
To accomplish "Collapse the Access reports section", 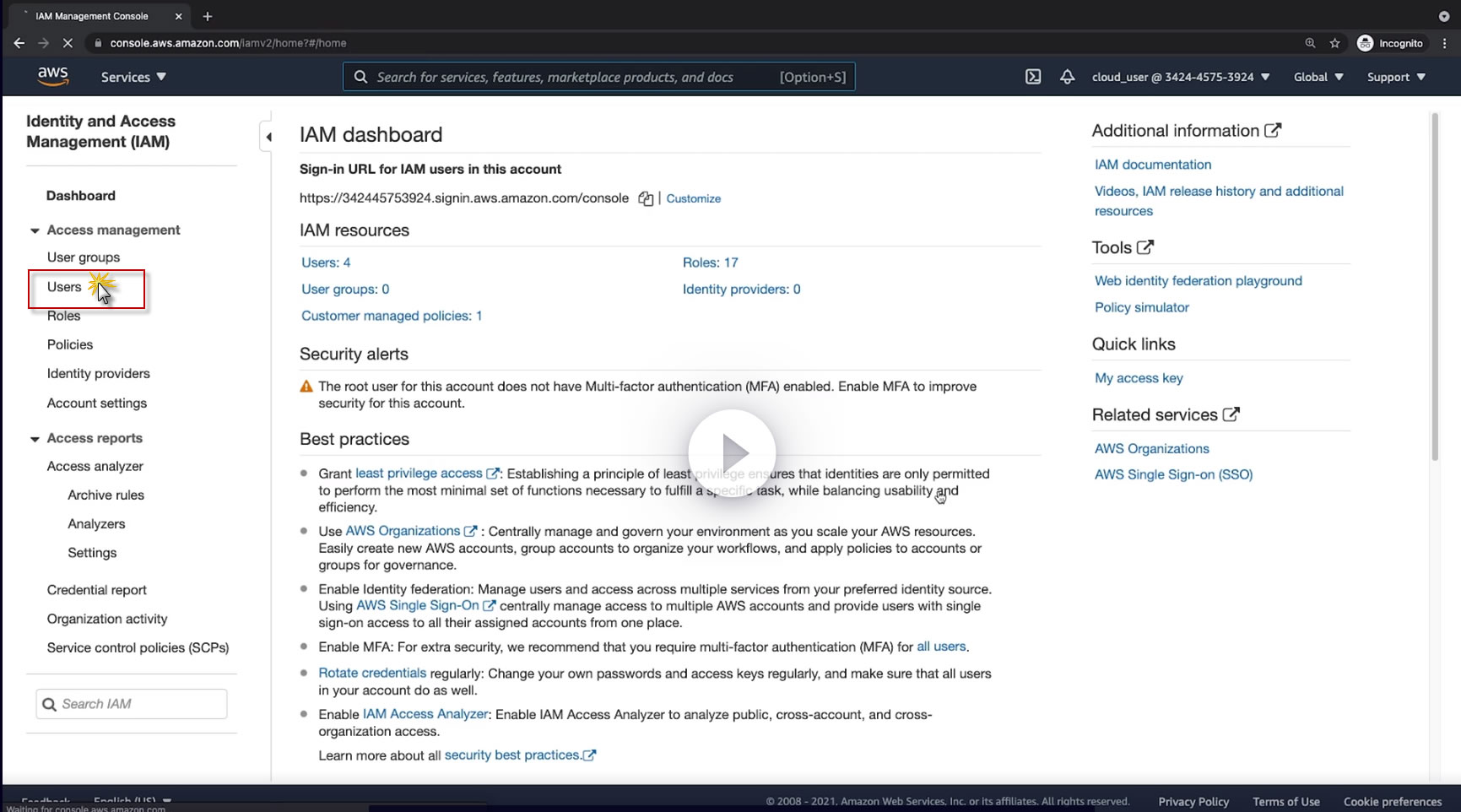I will (x=35, y=439).
